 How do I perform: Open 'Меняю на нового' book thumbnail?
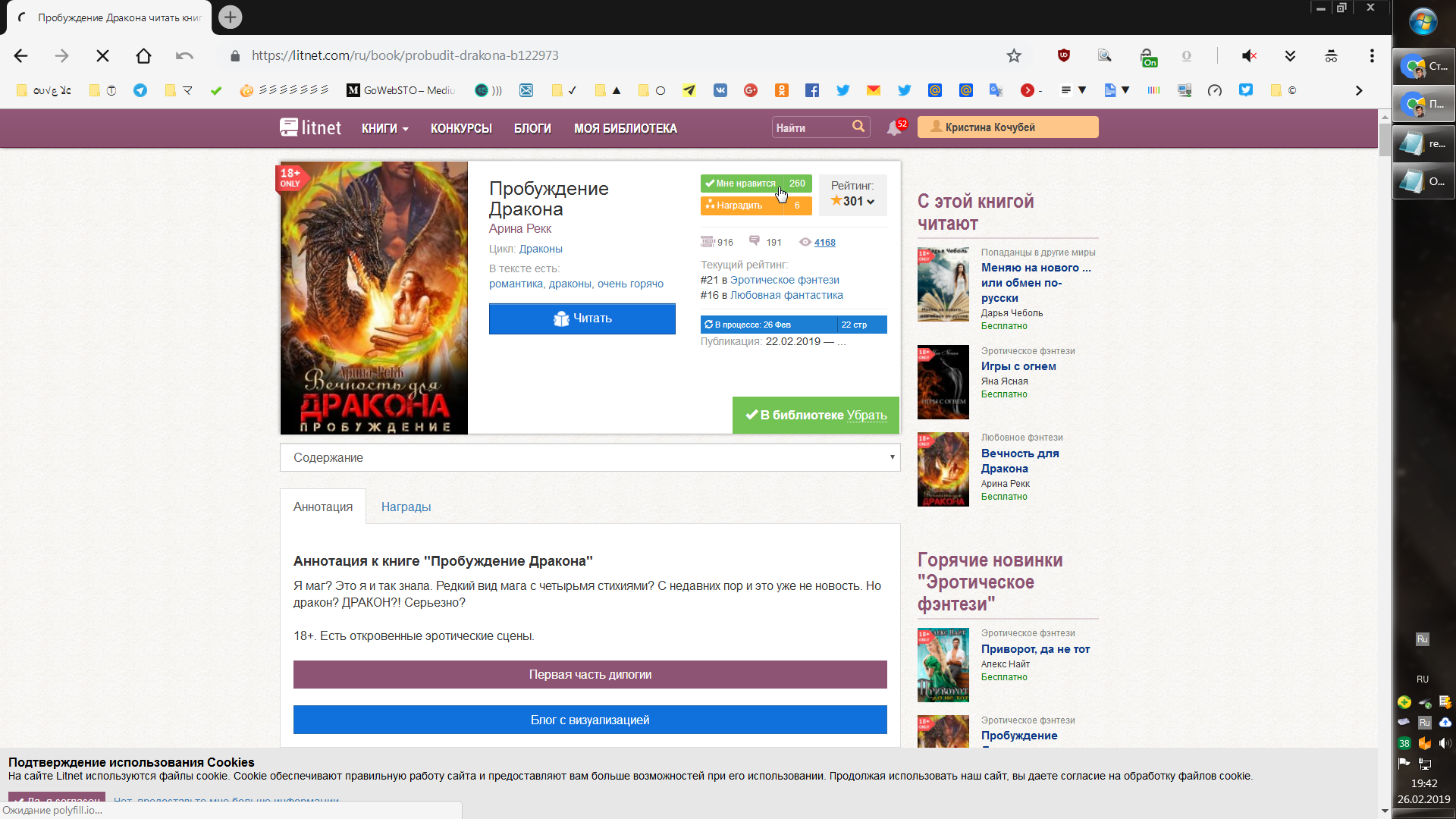943,284
